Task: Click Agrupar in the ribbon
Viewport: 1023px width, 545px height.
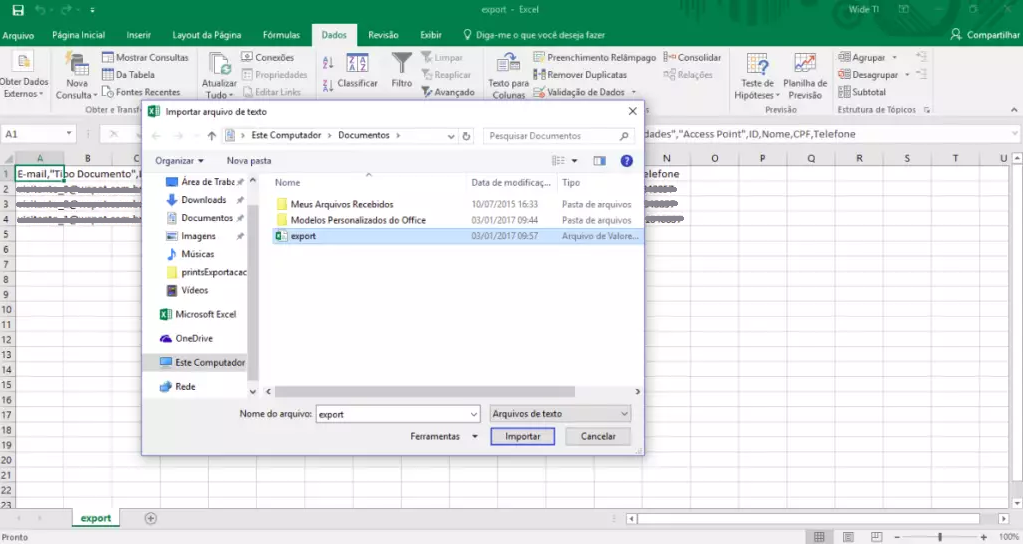Action: pyautogui.click(x=868, y=57)
